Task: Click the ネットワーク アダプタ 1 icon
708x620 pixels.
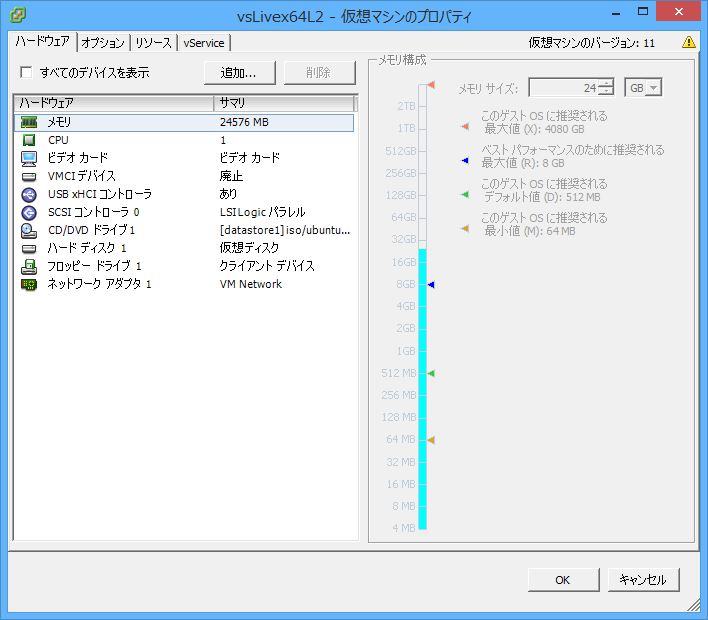Action: (29, 284)
